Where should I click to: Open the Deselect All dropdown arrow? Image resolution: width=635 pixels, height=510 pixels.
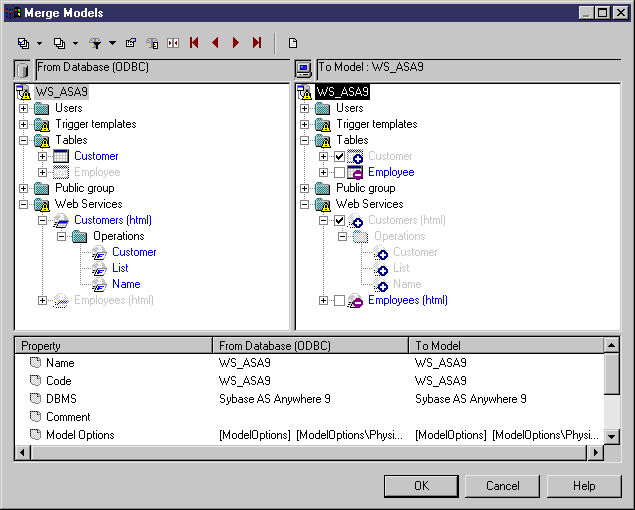pyautogui.click(x=75, y=43)
